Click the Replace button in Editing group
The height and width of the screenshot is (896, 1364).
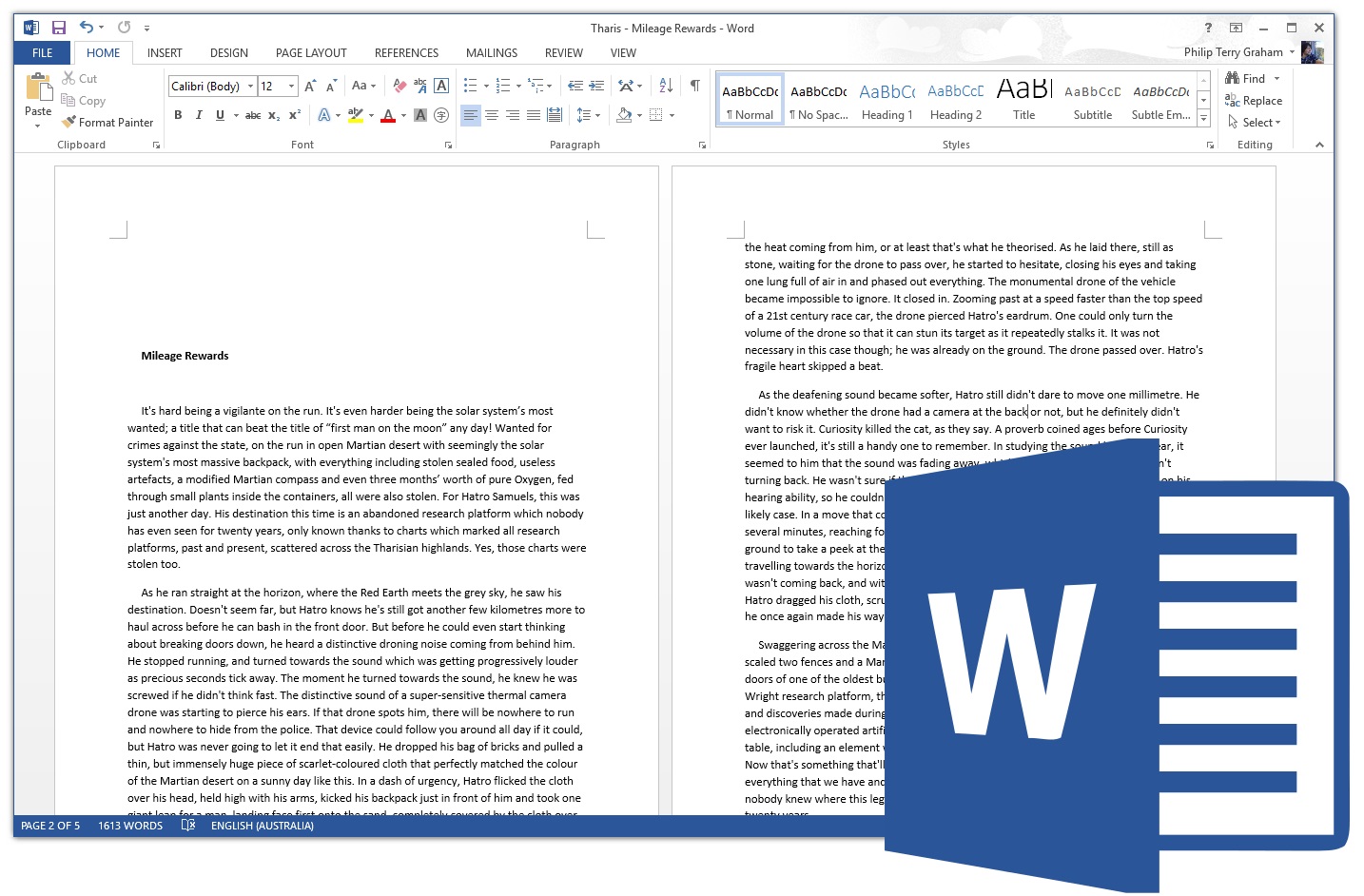[x=1255, y=100]
